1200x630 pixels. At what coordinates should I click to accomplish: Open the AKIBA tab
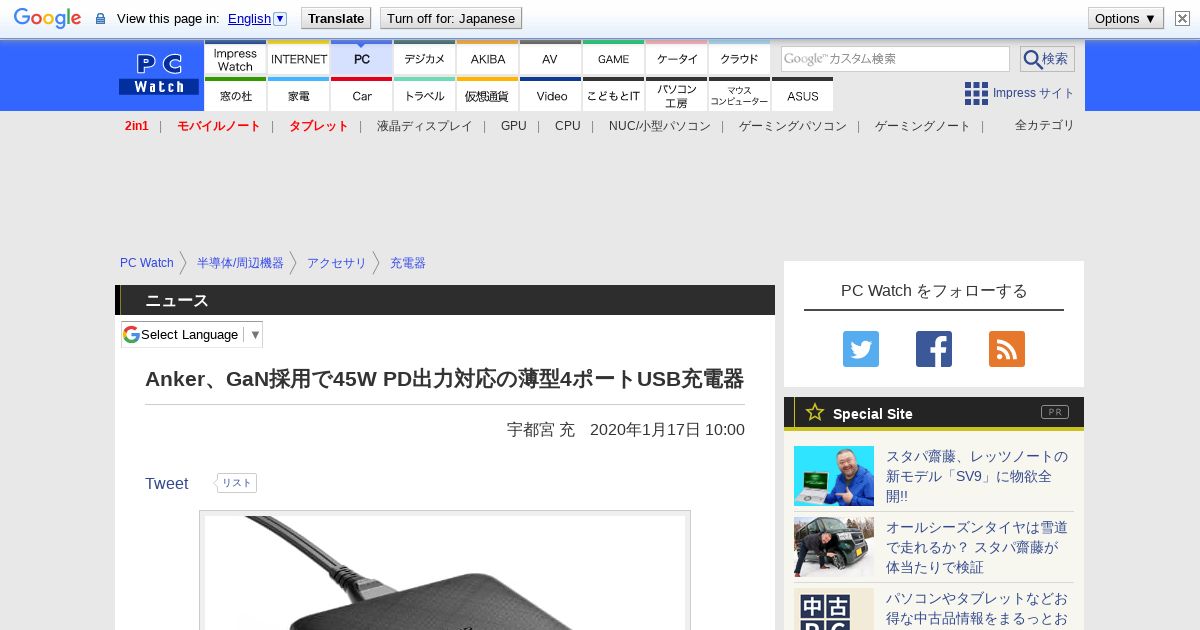[x=488, y=58]
